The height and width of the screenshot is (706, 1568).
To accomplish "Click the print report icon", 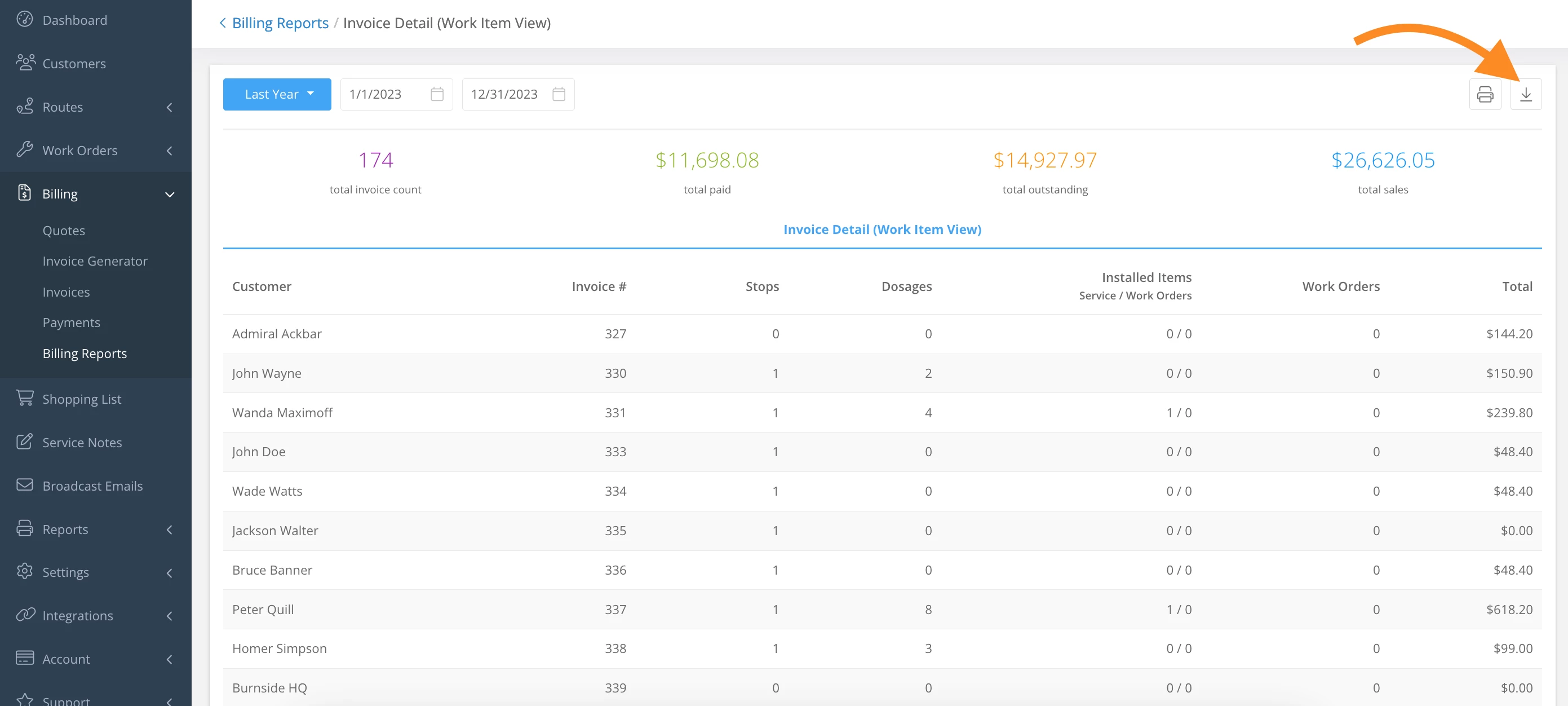I will [1485, 94].
